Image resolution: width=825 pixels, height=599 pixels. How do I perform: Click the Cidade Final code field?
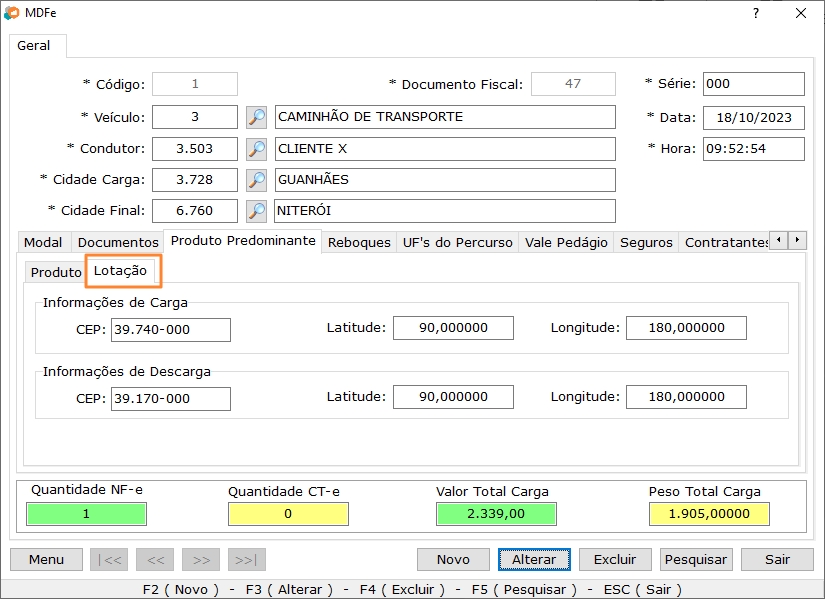tap(195, 211)
